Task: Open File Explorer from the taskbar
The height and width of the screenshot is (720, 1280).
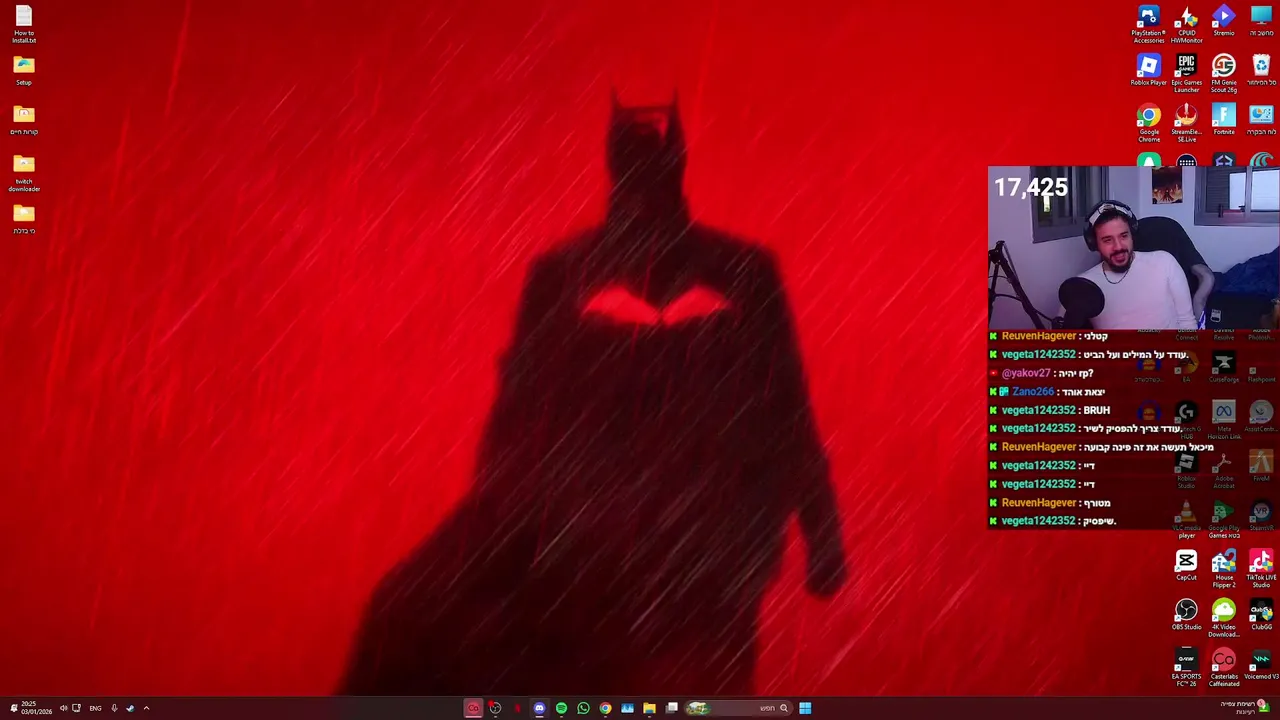Action: click(x=649, y=708)
